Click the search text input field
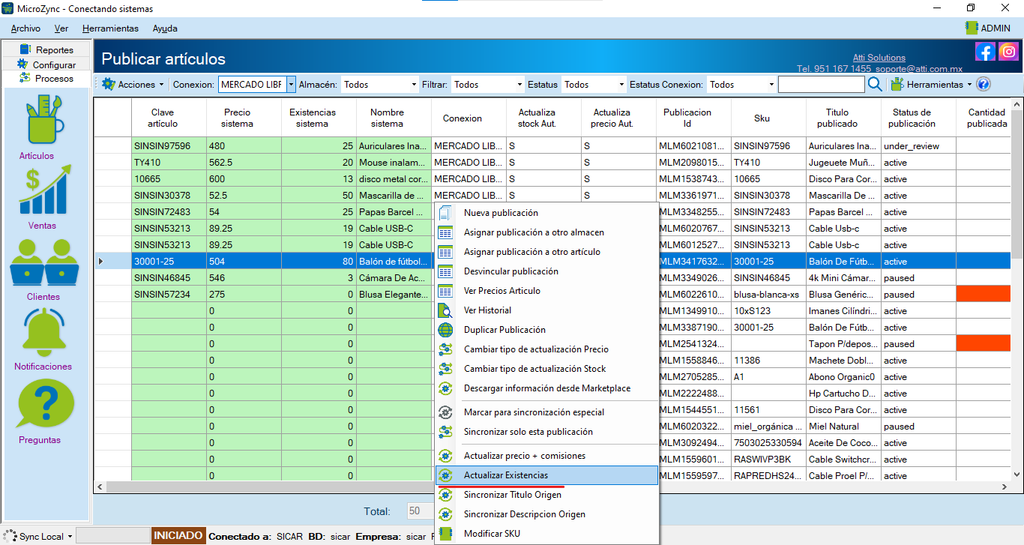The width and height of the screenshot is (1024, 545). point(821,84)
